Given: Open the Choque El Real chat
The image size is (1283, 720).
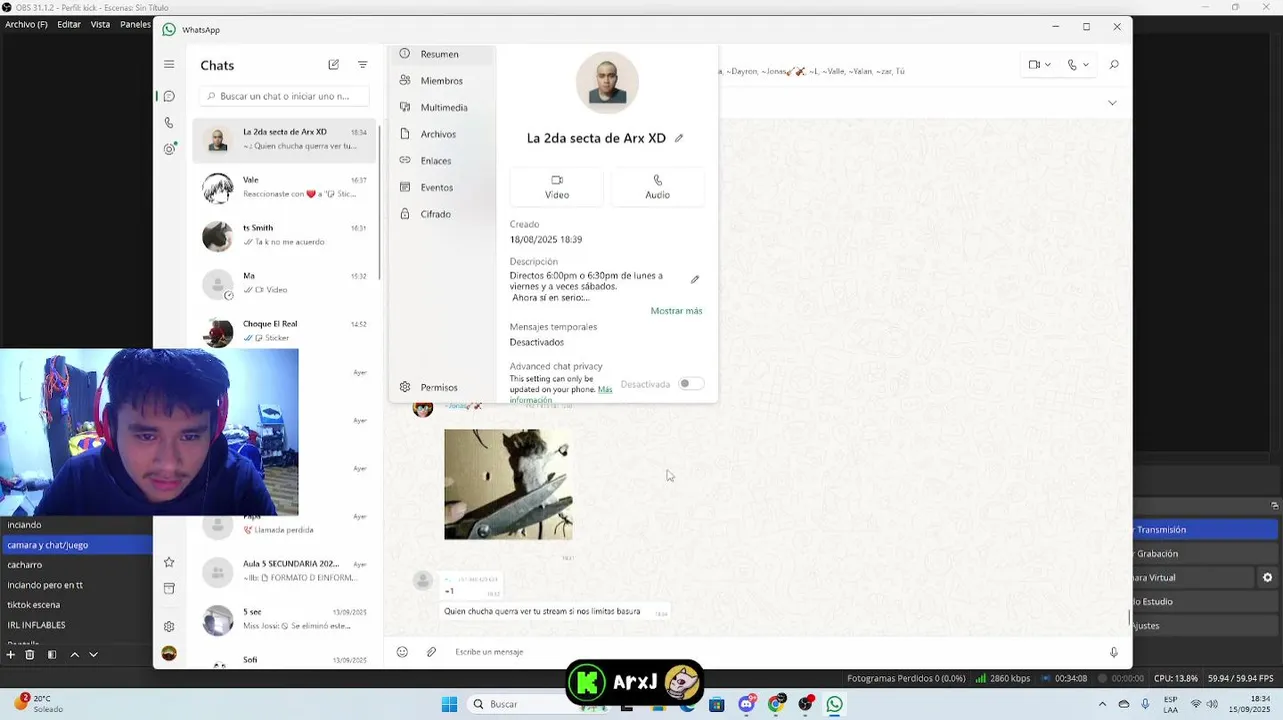Looking at the screenshot, I should (285, 331).
